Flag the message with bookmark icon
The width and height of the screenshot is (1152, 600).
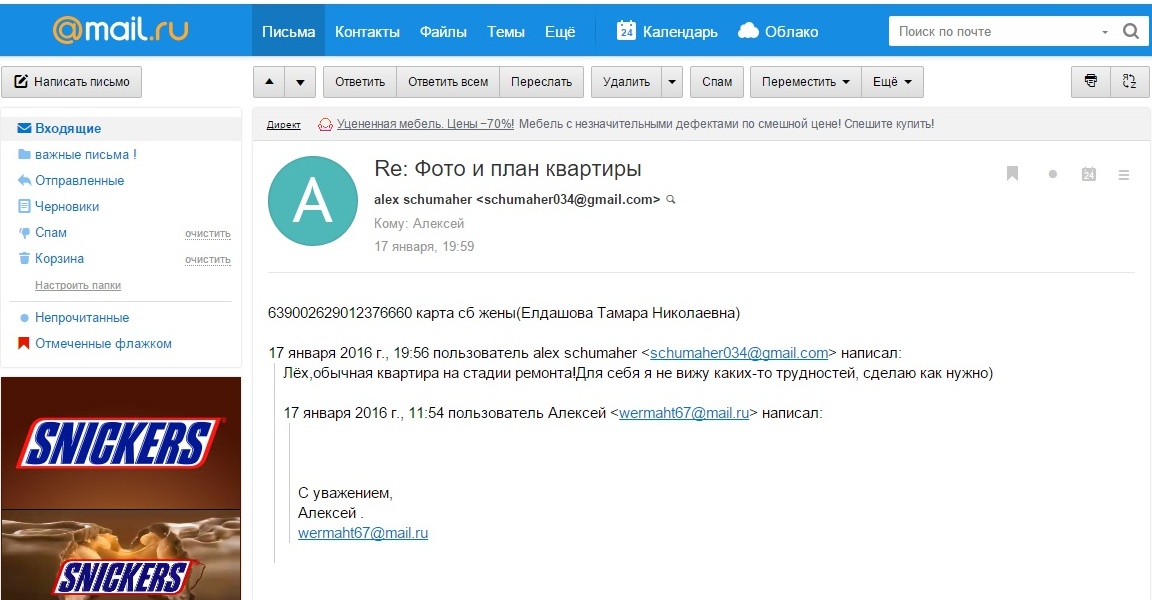point(1012,174)
